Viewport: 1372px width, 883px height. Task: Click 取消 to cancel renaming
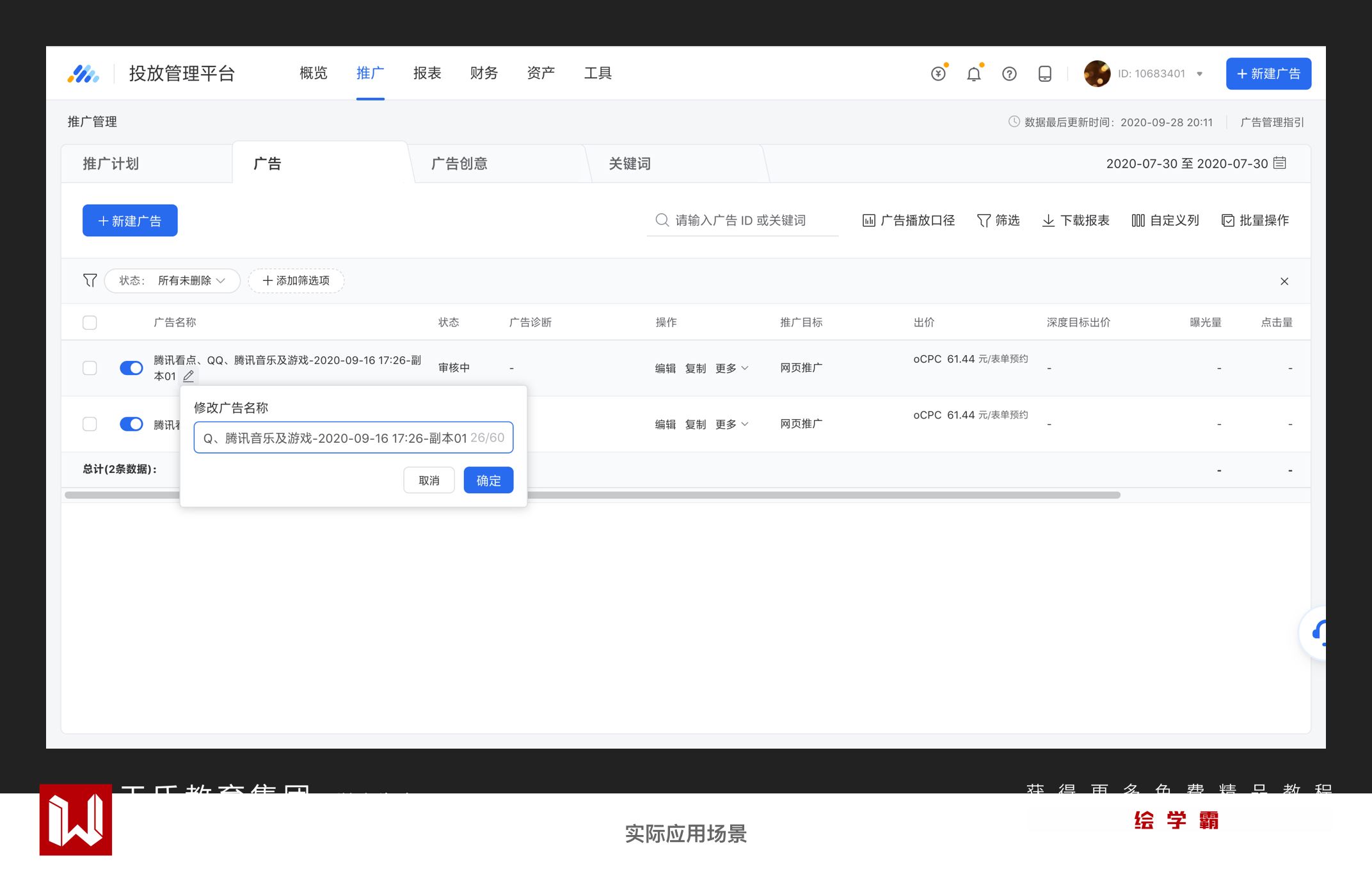click(429, 481)
